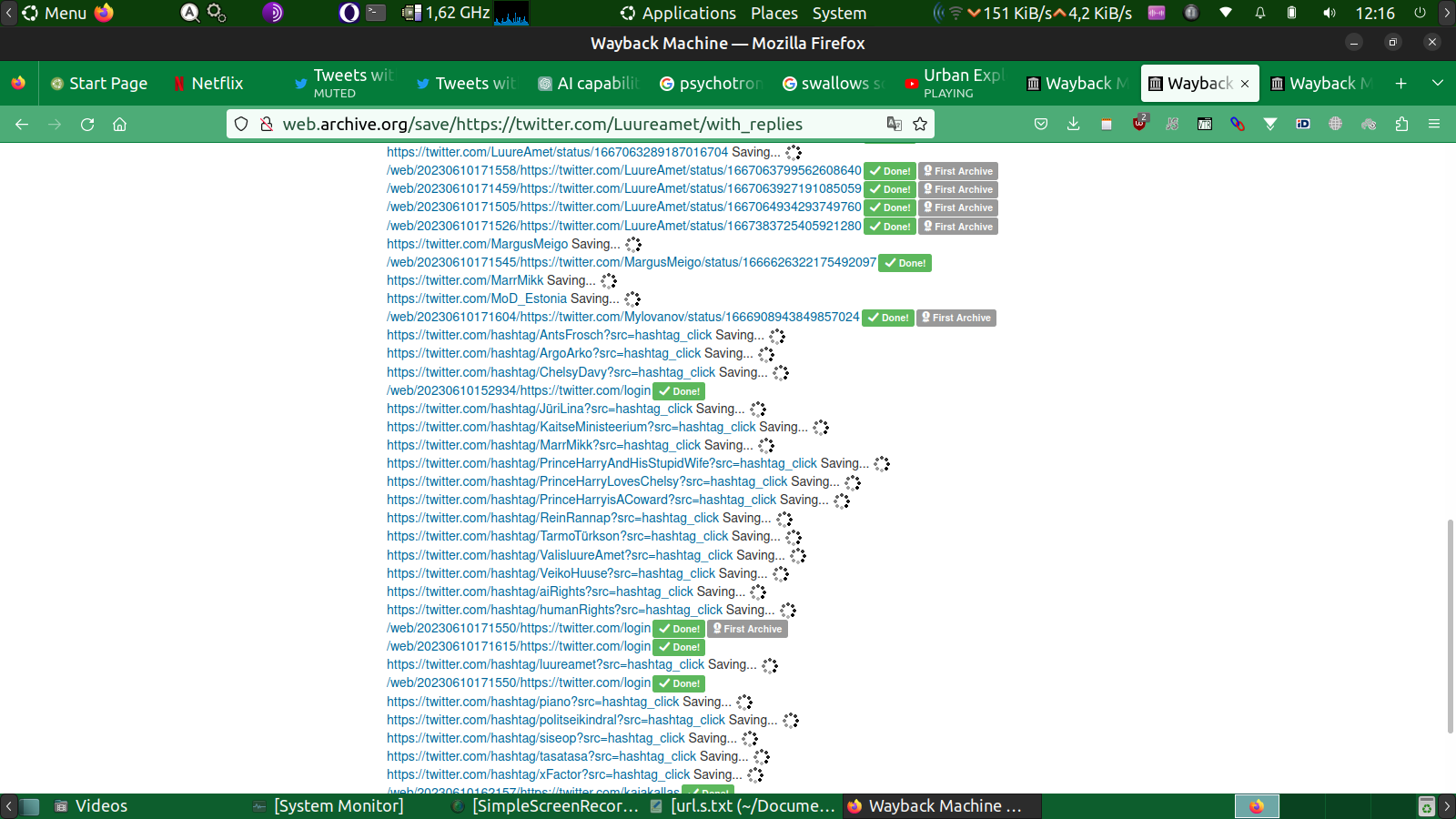Save page to Pocket
The height and width of the screenshot is (819, 1456).
pyautogui.click(x=1041, y=125)
